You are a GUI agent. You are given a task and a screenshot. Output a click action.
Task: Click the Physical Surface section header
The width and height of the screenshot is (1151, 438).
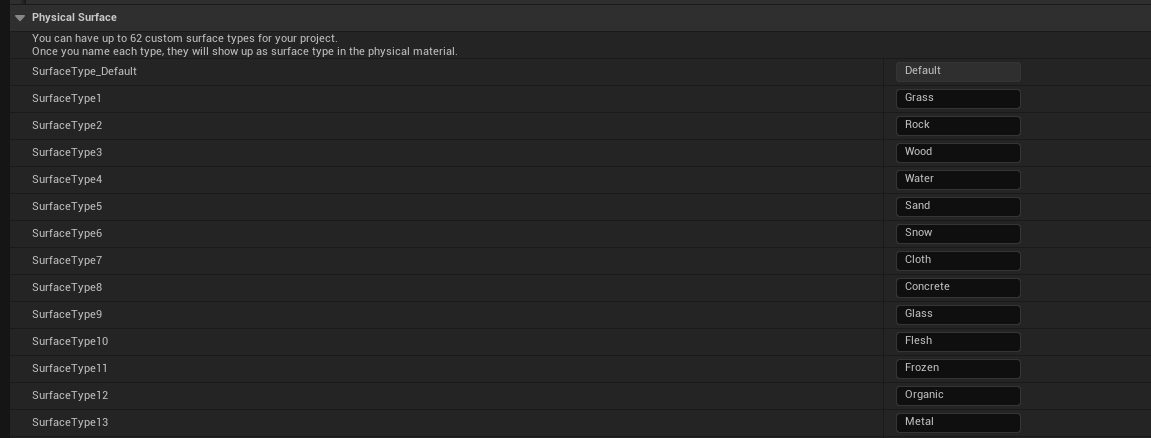click(x=74, y=18)
